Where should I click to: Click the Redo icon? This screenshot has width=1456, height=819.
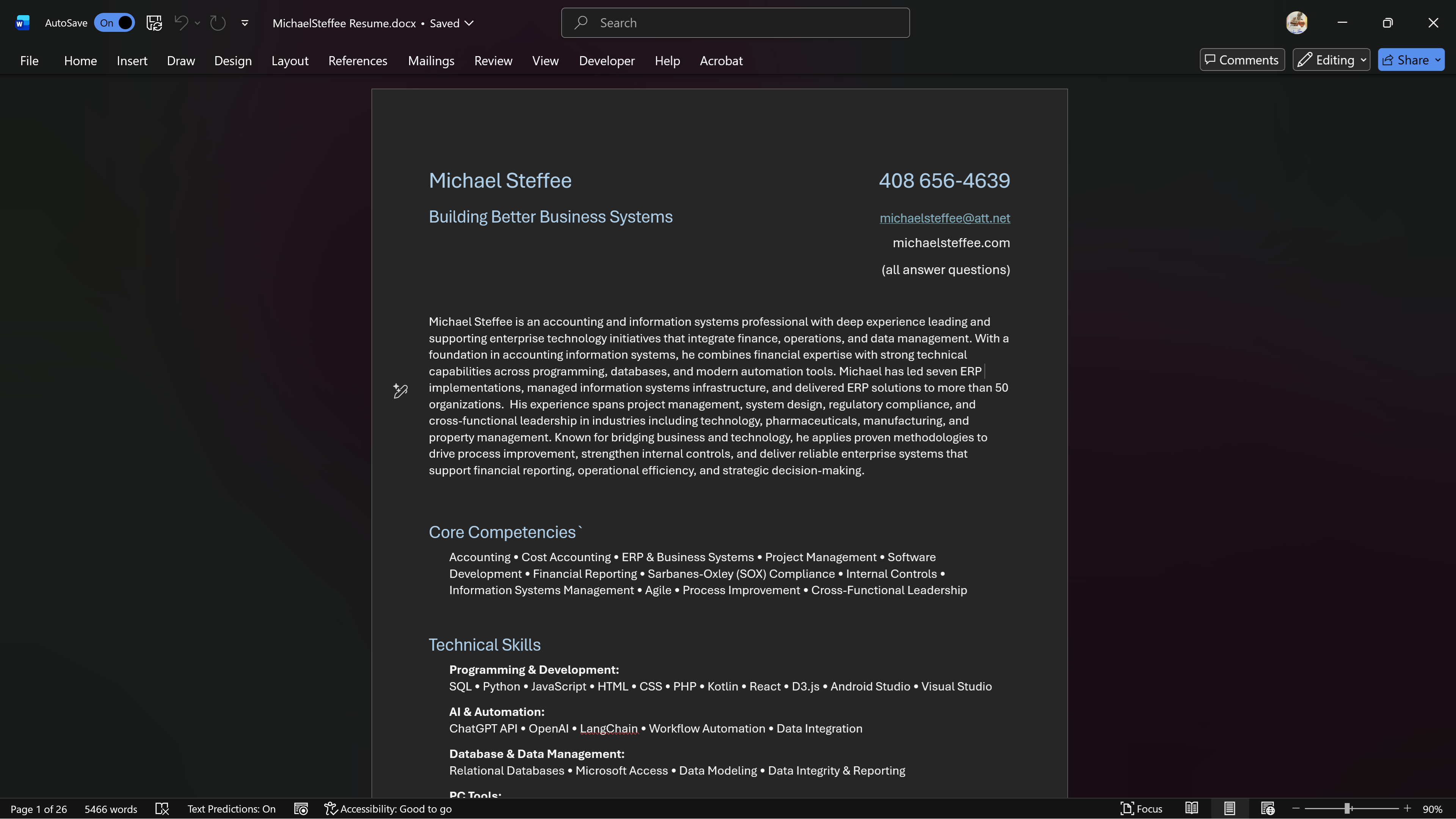click(218, 23)
